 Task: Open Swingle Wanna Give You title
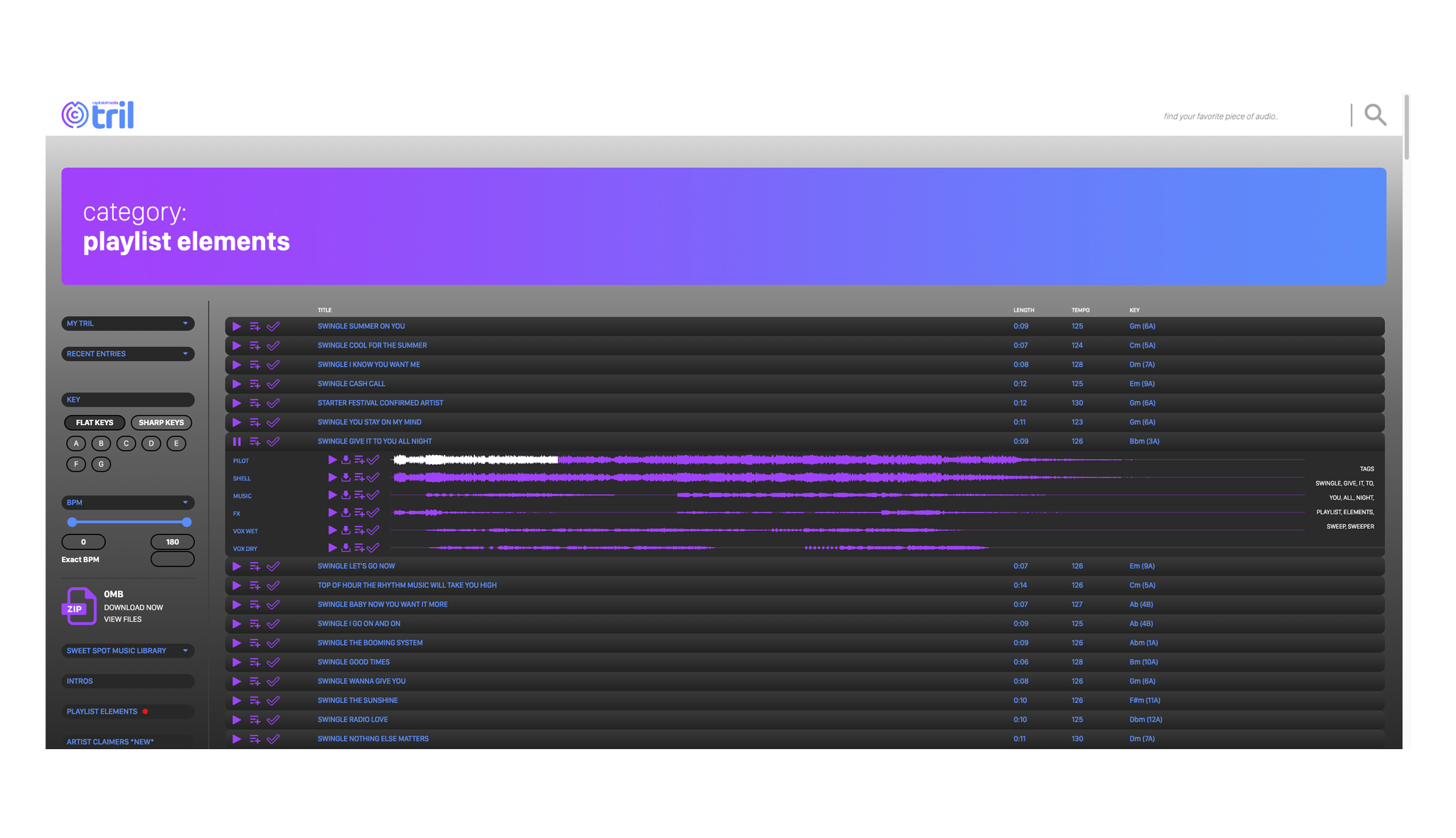pos(361,681)
